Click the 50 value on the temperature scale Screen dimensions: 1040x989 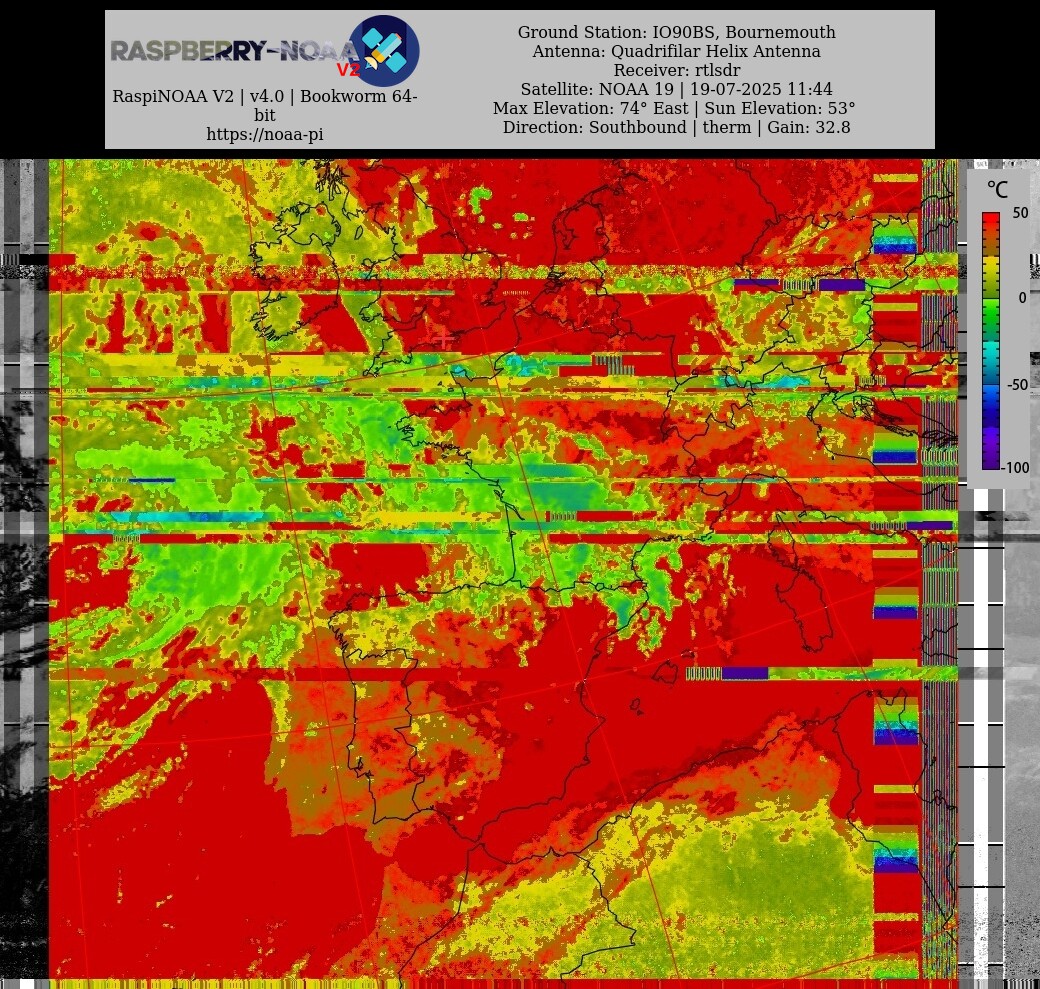[1020, 213]
